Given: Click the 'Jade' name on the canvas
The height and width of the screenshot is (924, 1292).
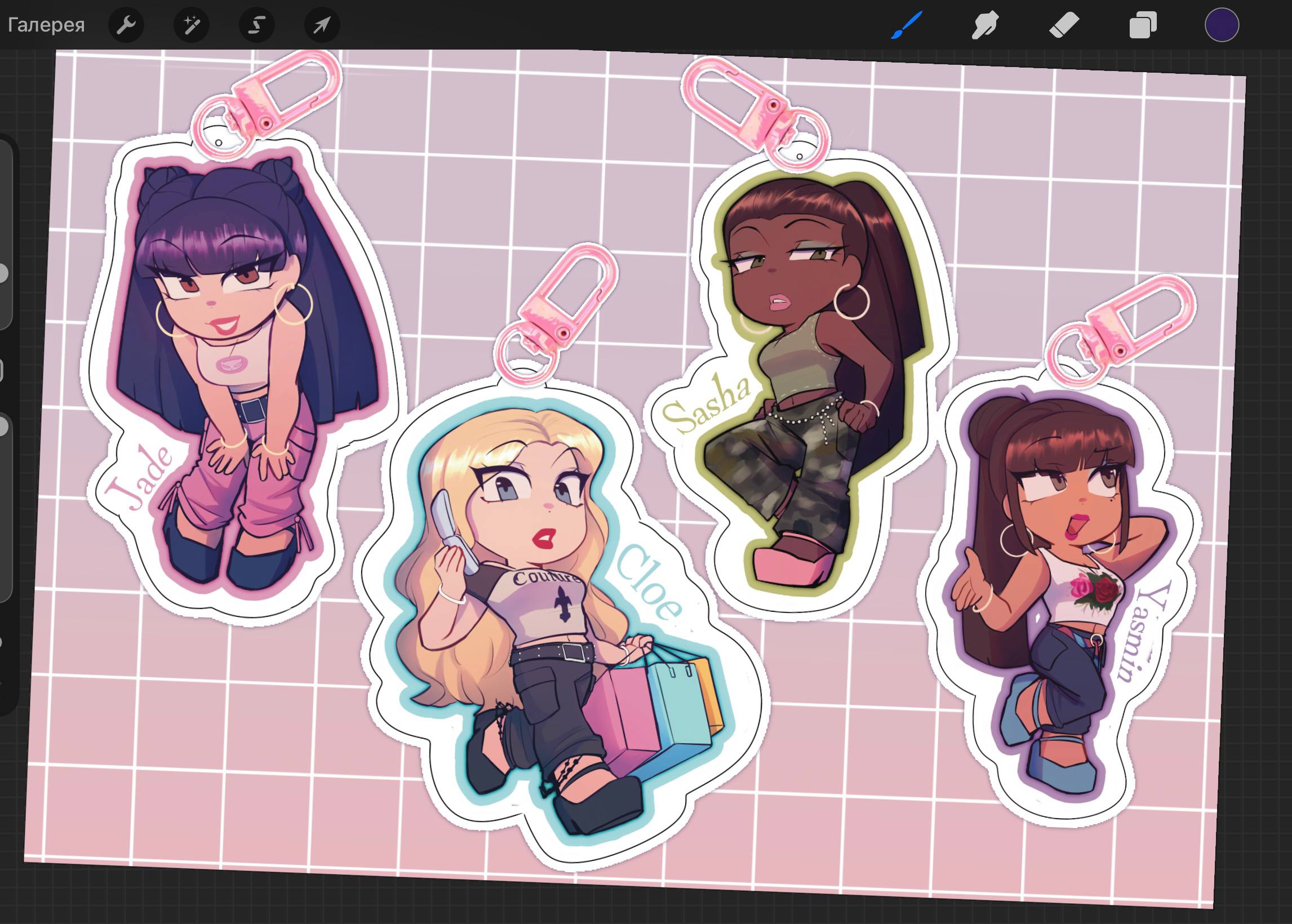Looking at the screenshot, I should (x=140, y=477).
